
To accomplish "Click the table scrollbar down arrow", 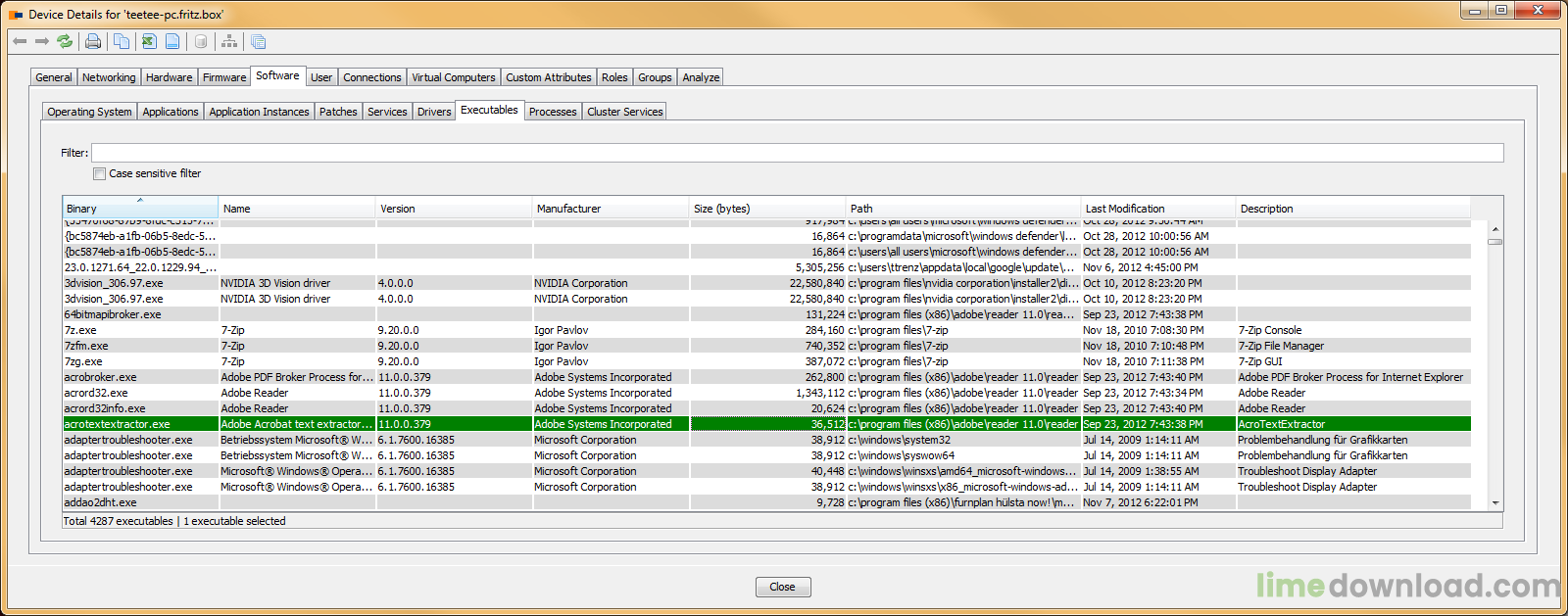I will [1495, 503].
